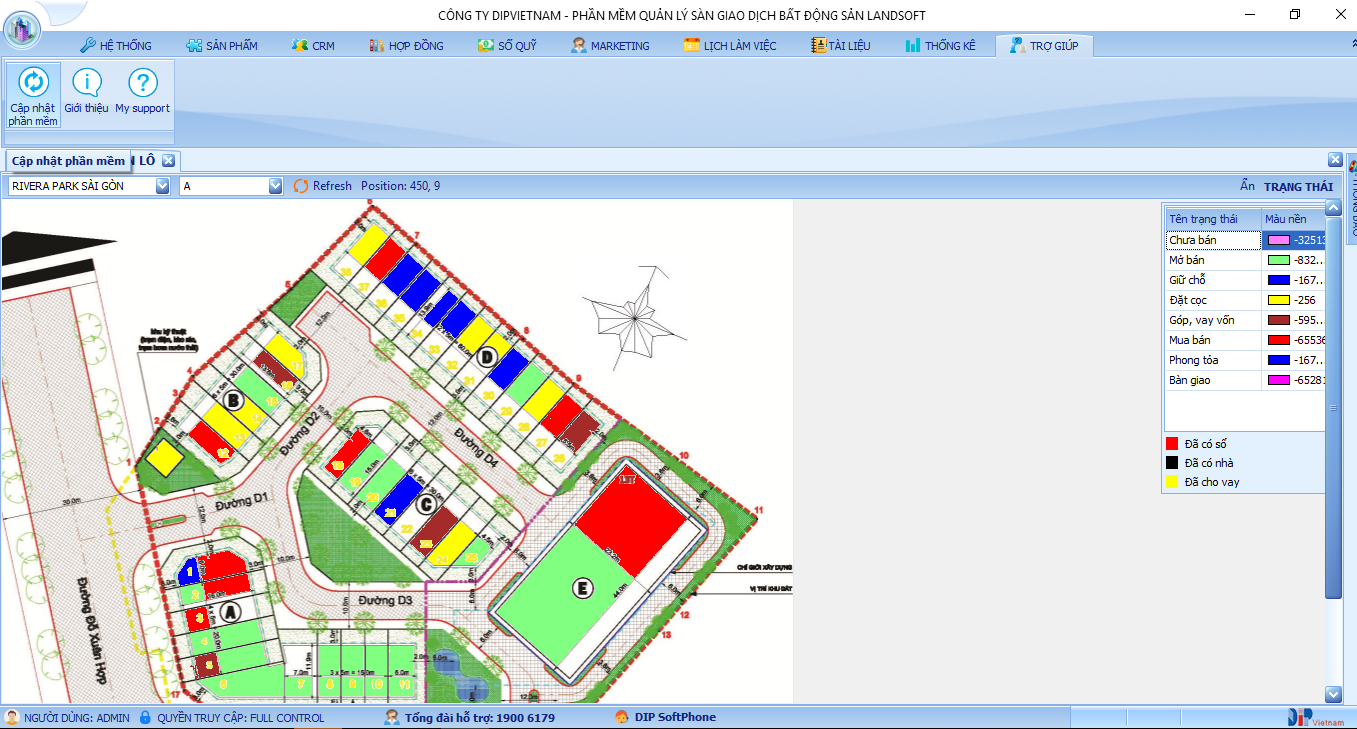The height and width of the screenshot is (729, 1357).
Task: Open the SẢN PHẨM ribbon tab
Action: pos(222,46)
